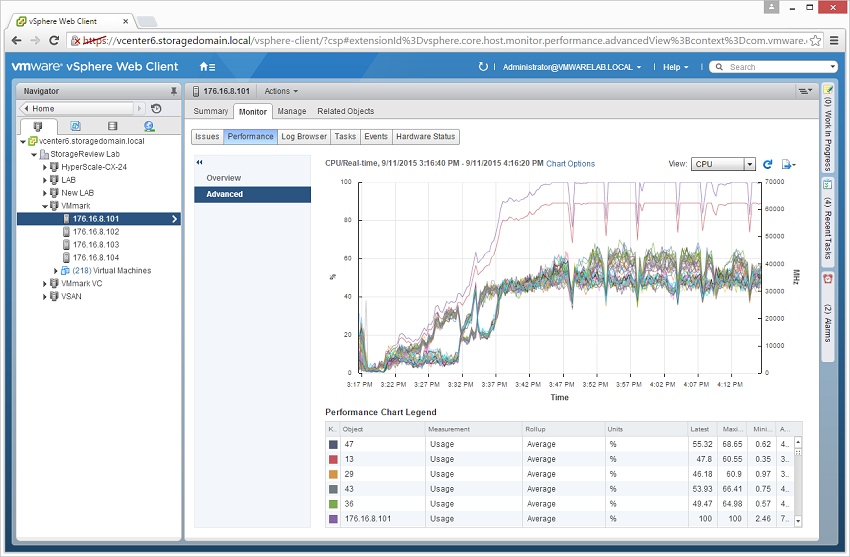Close the vSphere Web Client browser tab
The height and width of the screenshot is (557, 850).
[x=125, y=21]
